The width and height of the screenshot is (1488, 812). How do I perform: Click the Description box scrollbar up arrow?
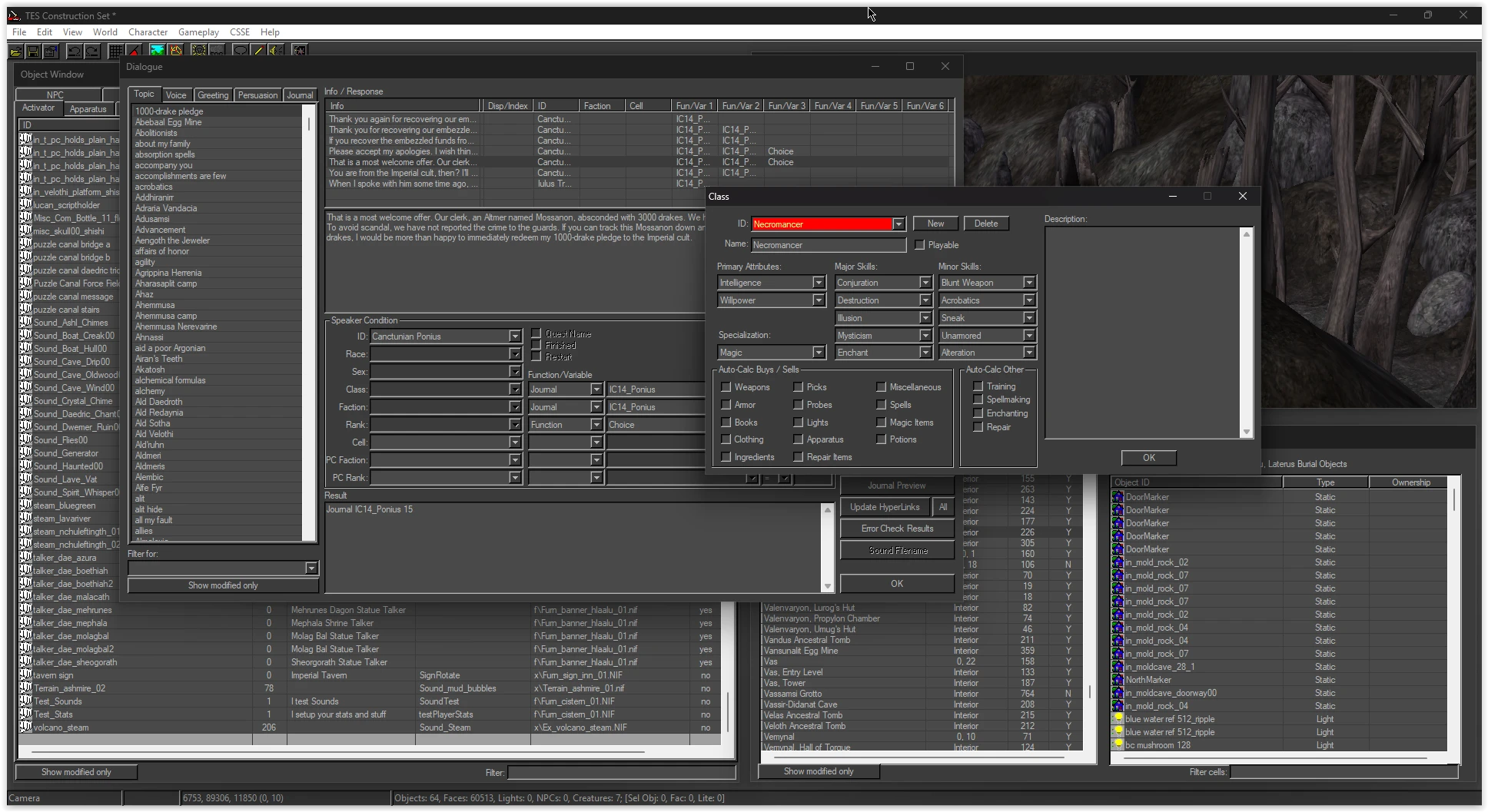[1247, 234]
